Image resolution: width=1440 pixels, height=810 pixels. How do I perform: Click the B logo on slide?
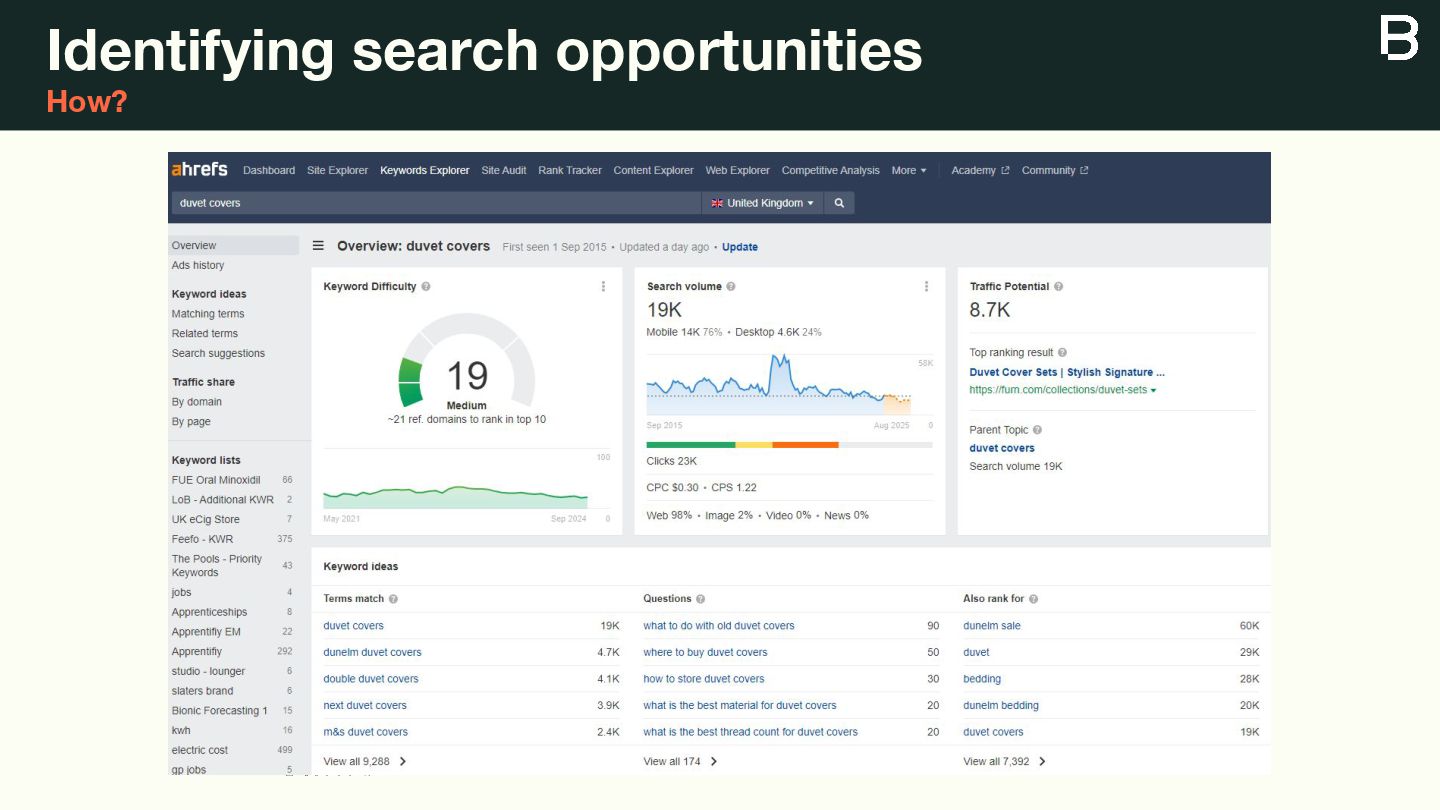tap(1399, 37)
